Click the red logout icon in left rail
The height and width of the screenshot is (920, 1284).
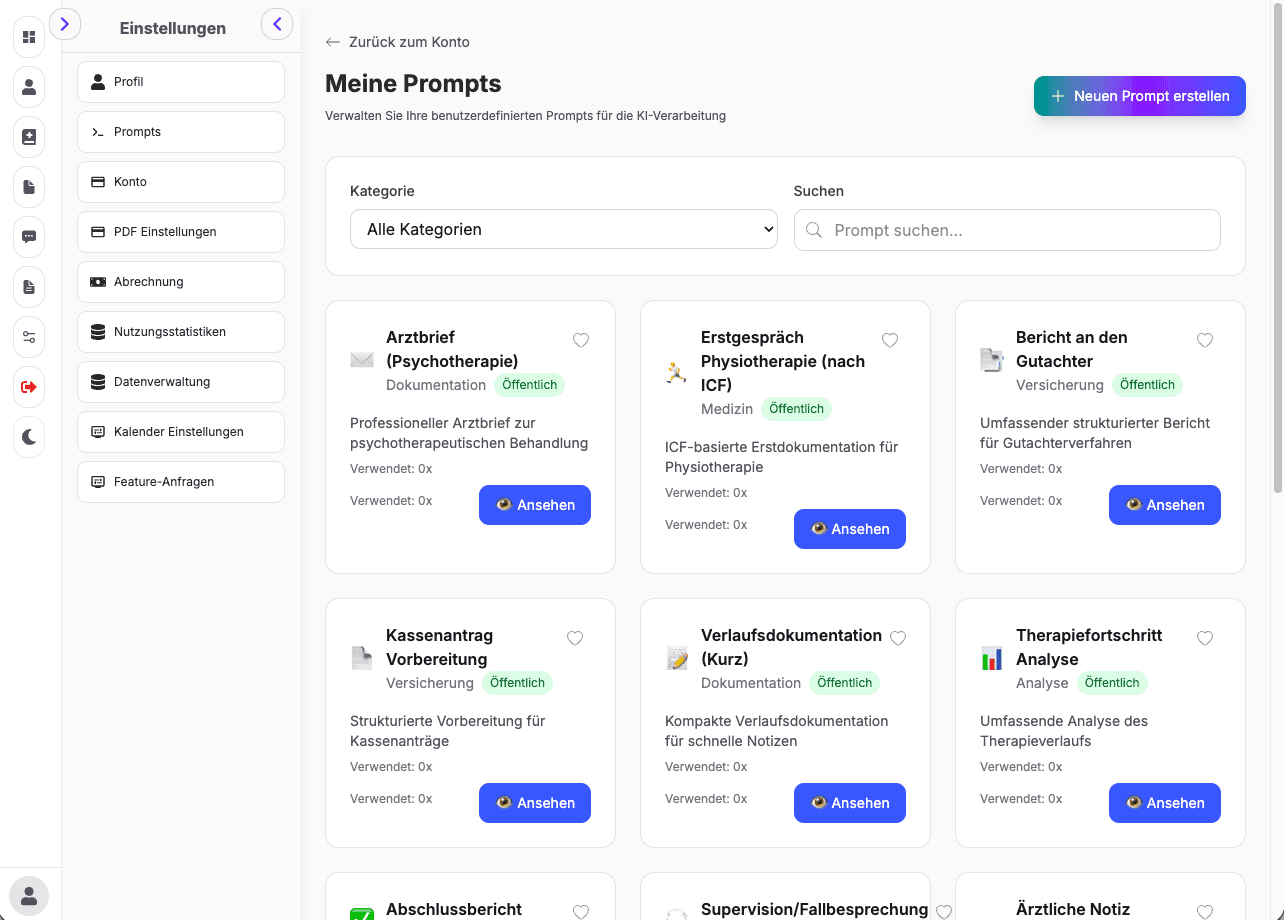(29, 387)
